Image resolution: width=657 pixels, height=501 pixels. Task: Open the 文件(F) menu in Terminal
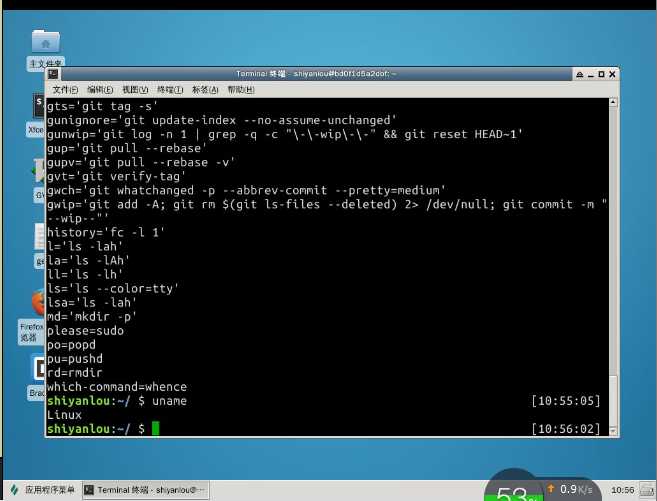[x=65, y=90]
